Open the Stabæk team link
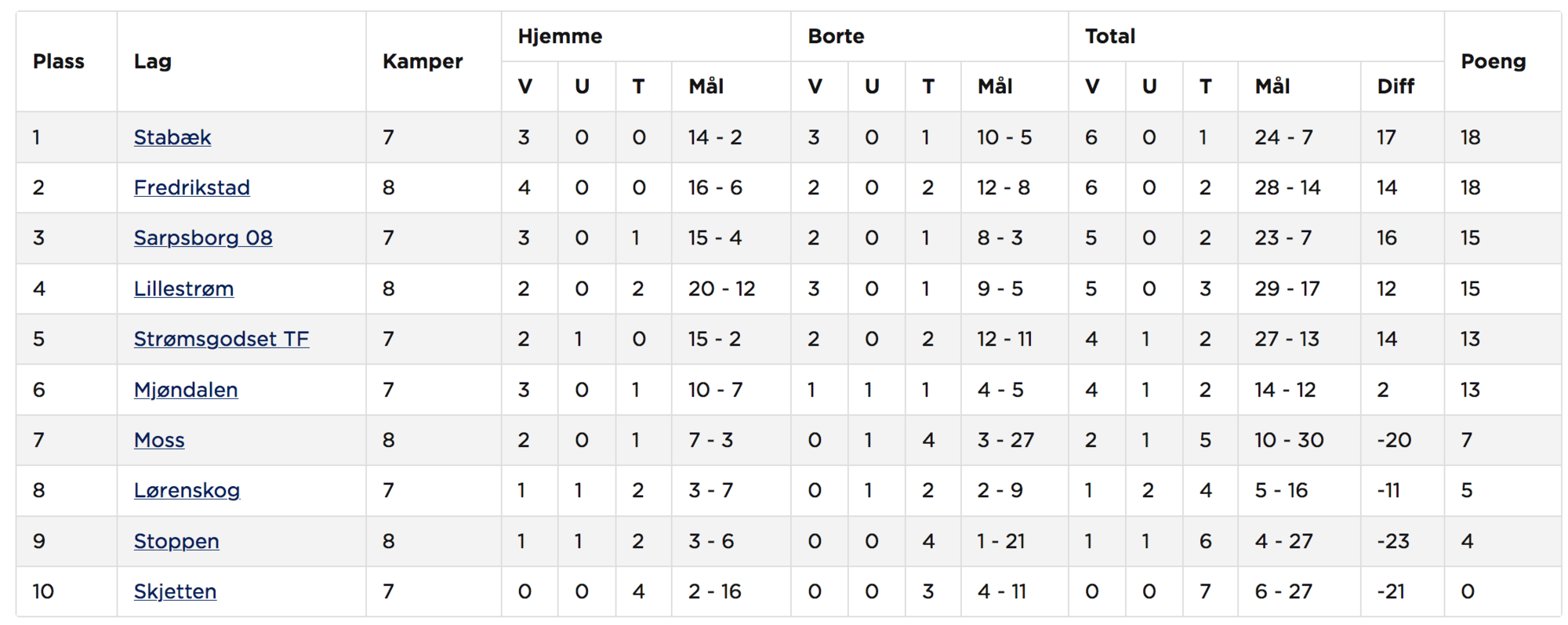Viewport: 1568px width, 625px height. pos(172,137)
